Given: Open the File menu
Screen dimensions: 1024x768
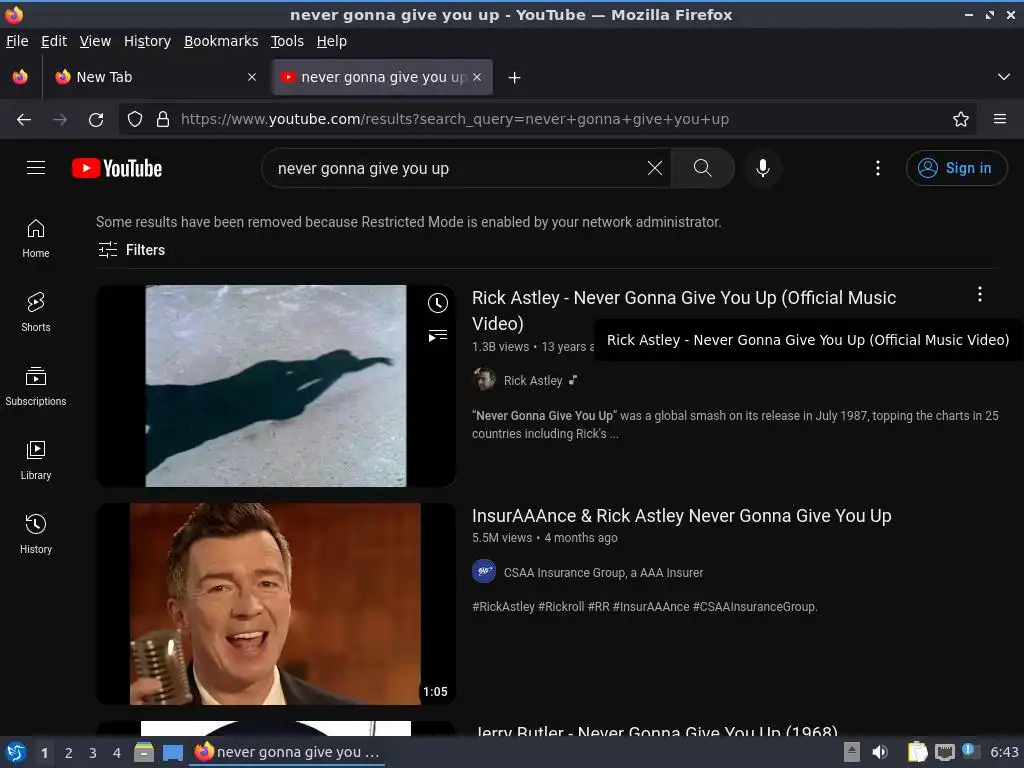Looking at the screenshot, I should 17,41.
